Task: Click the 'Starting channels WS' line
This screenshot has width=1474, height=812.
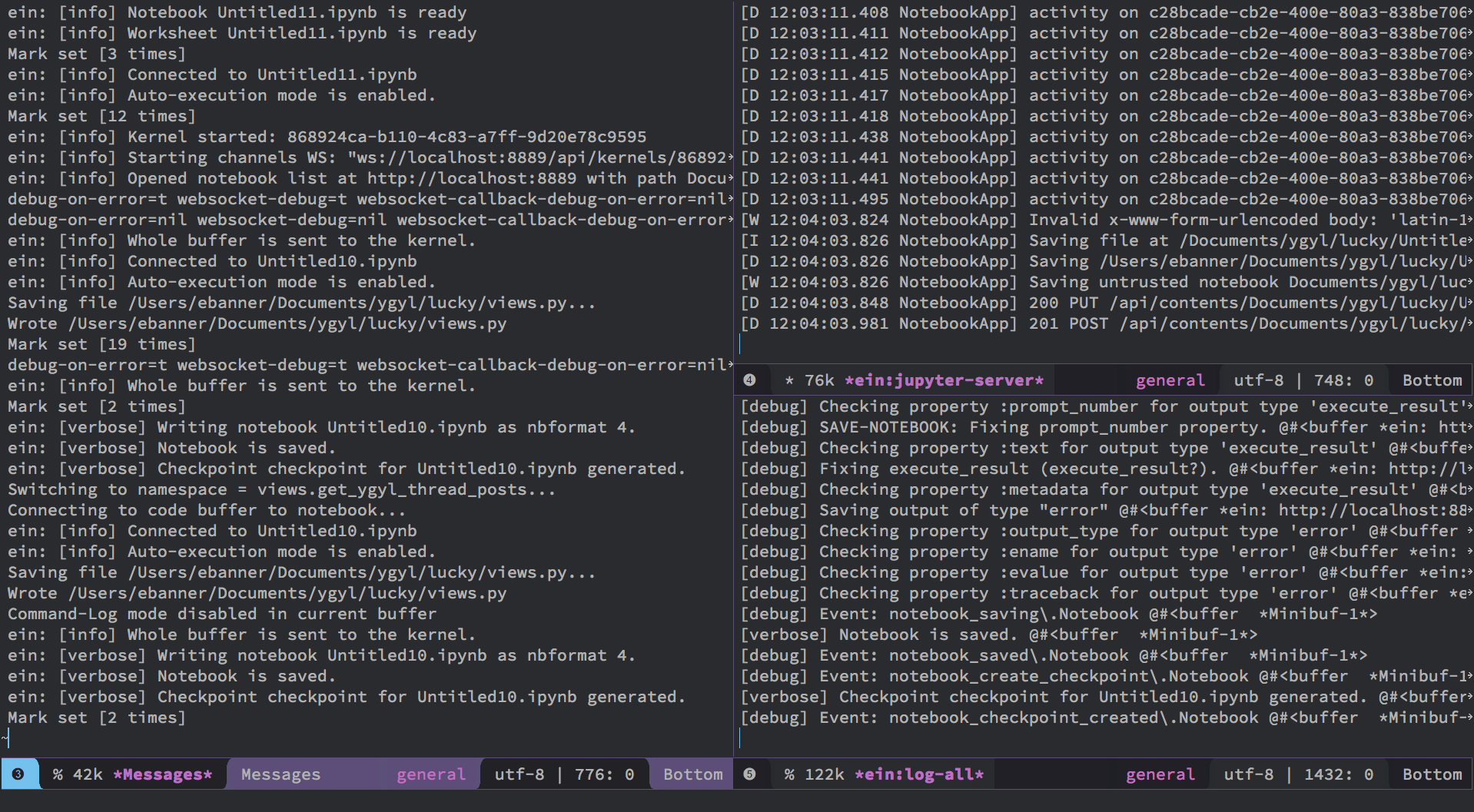Action: click(370, 157)
